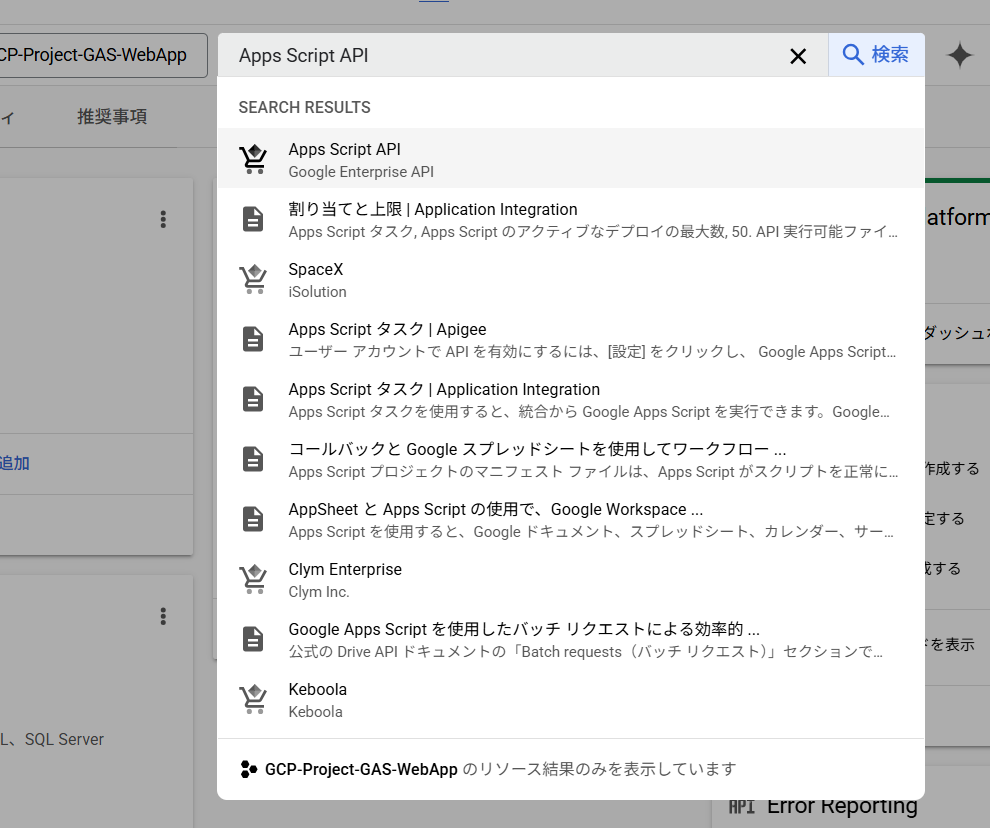Screen dimensions: 990x828
Task: Click the document icon beside コールバックと Google result
Action: click(253, 459)
